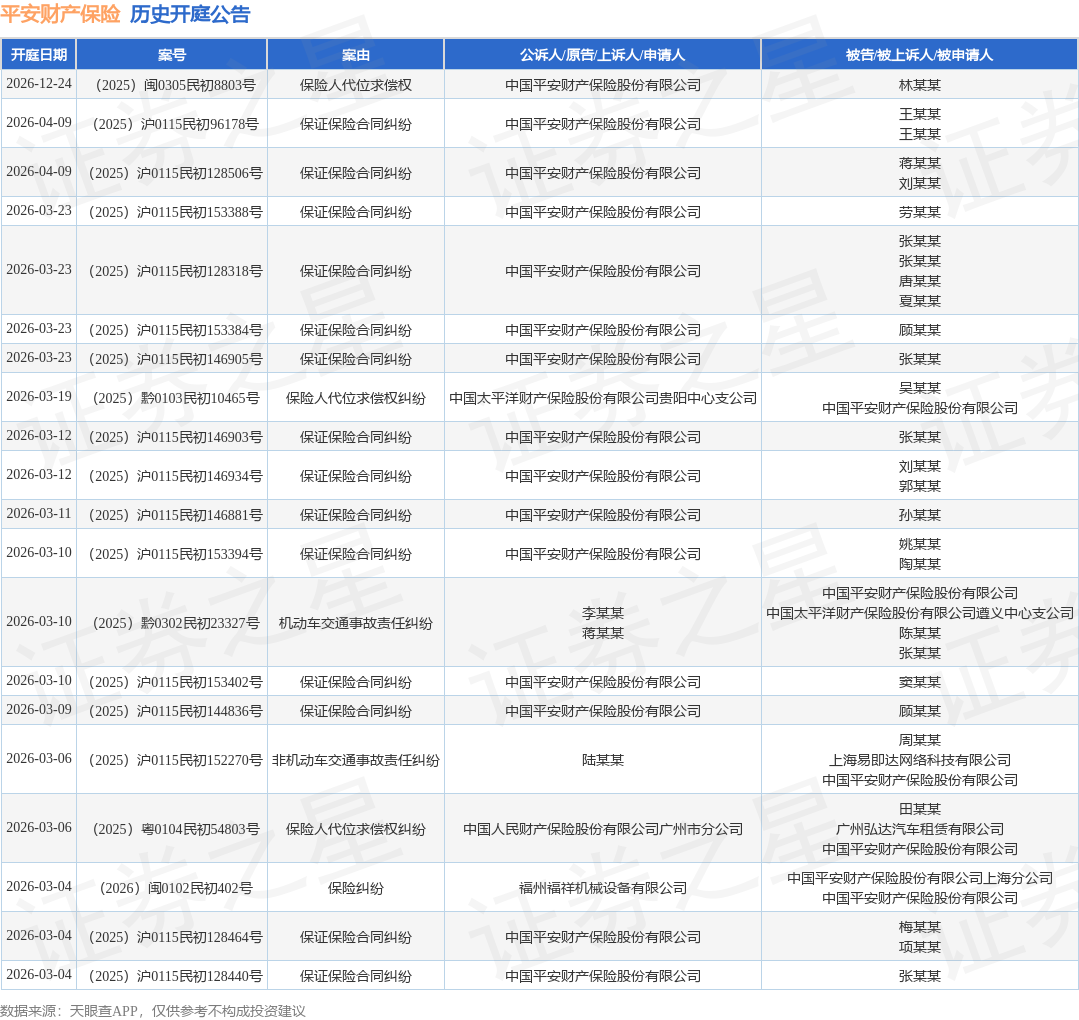Screen dimensions: 1079x1020
Task: Click date cell 2026-03-09
Action: 39,710
